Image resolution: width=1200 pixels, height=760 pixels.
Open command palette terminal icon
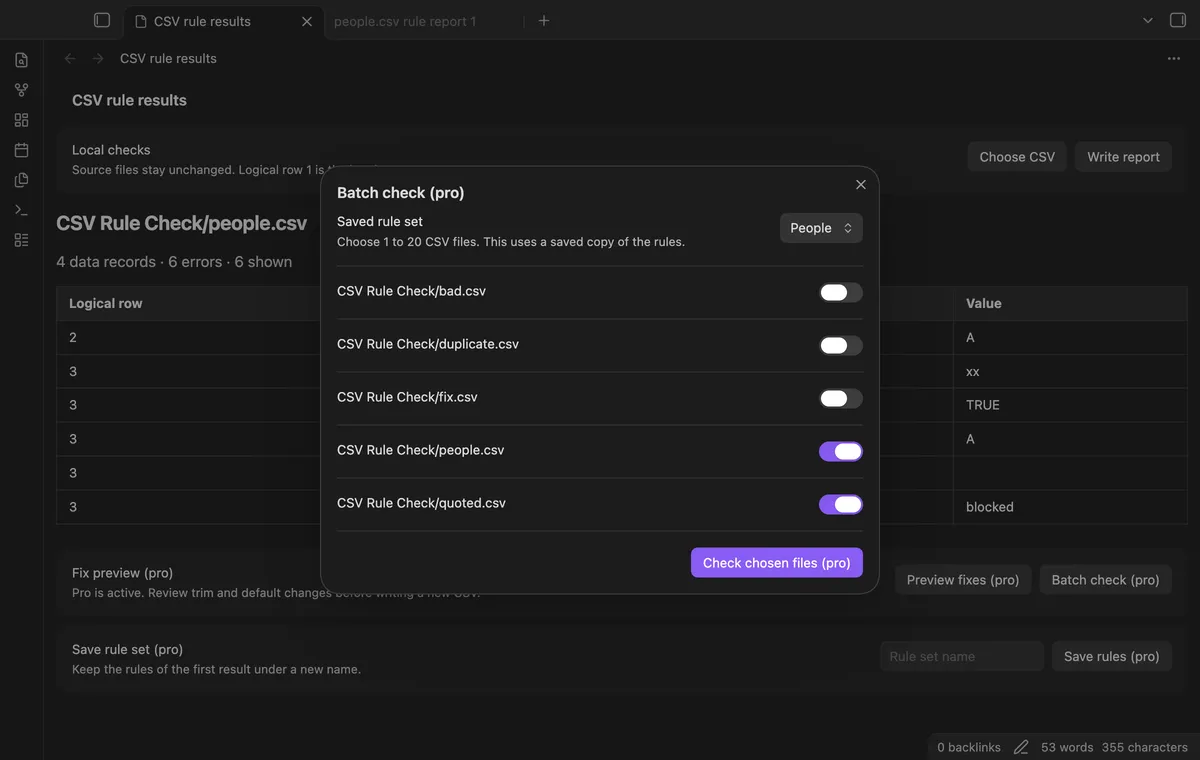(21, 210)
